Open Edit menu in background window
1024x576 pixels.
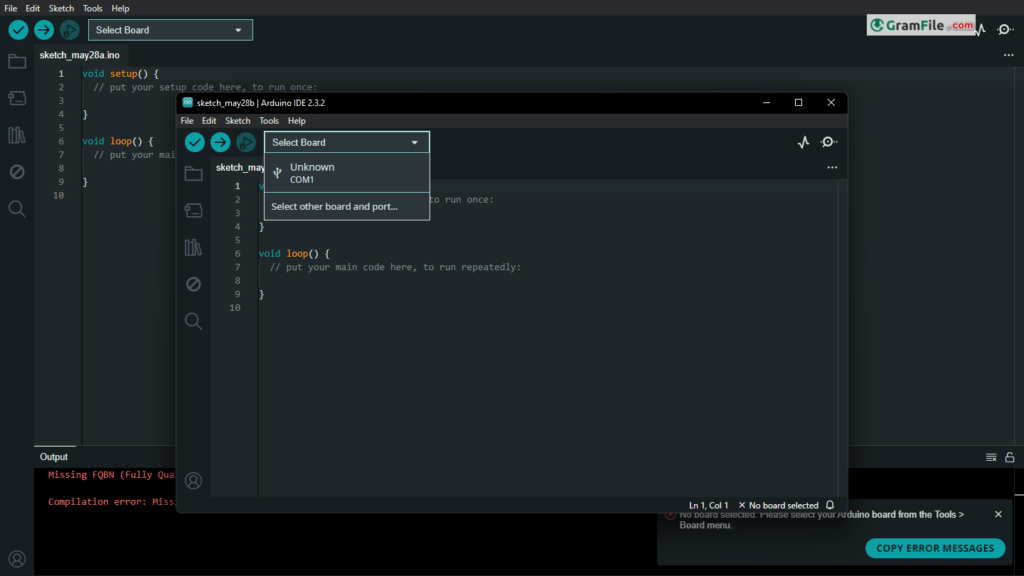tap(33, 8)
